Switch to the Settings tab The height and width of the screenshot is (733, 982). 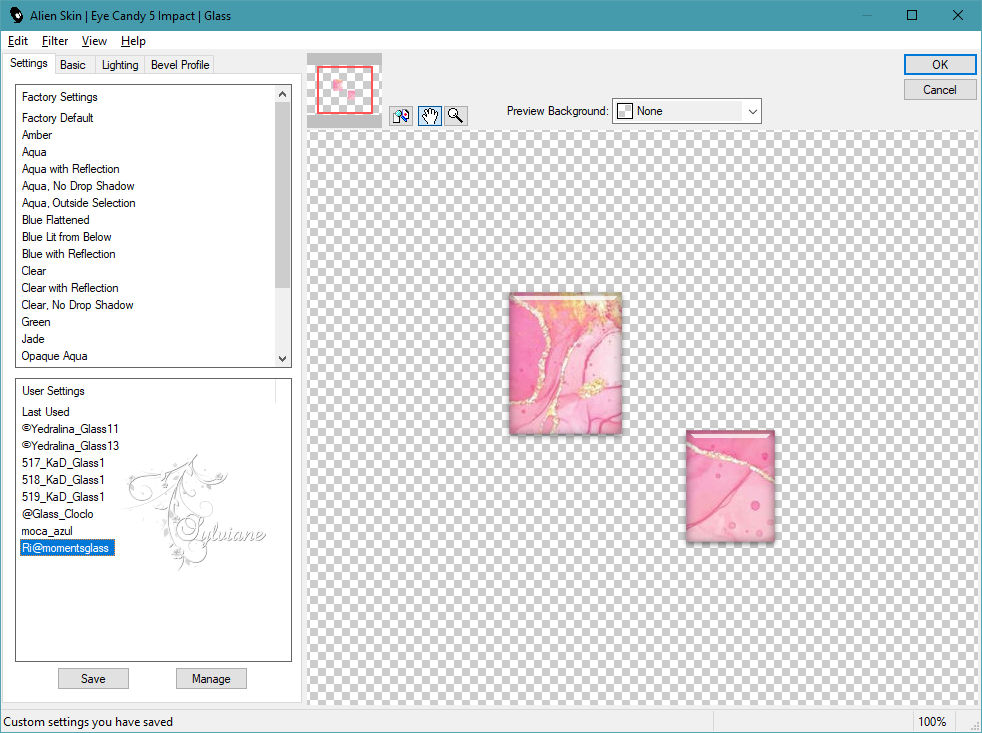(x=29, y=63)
